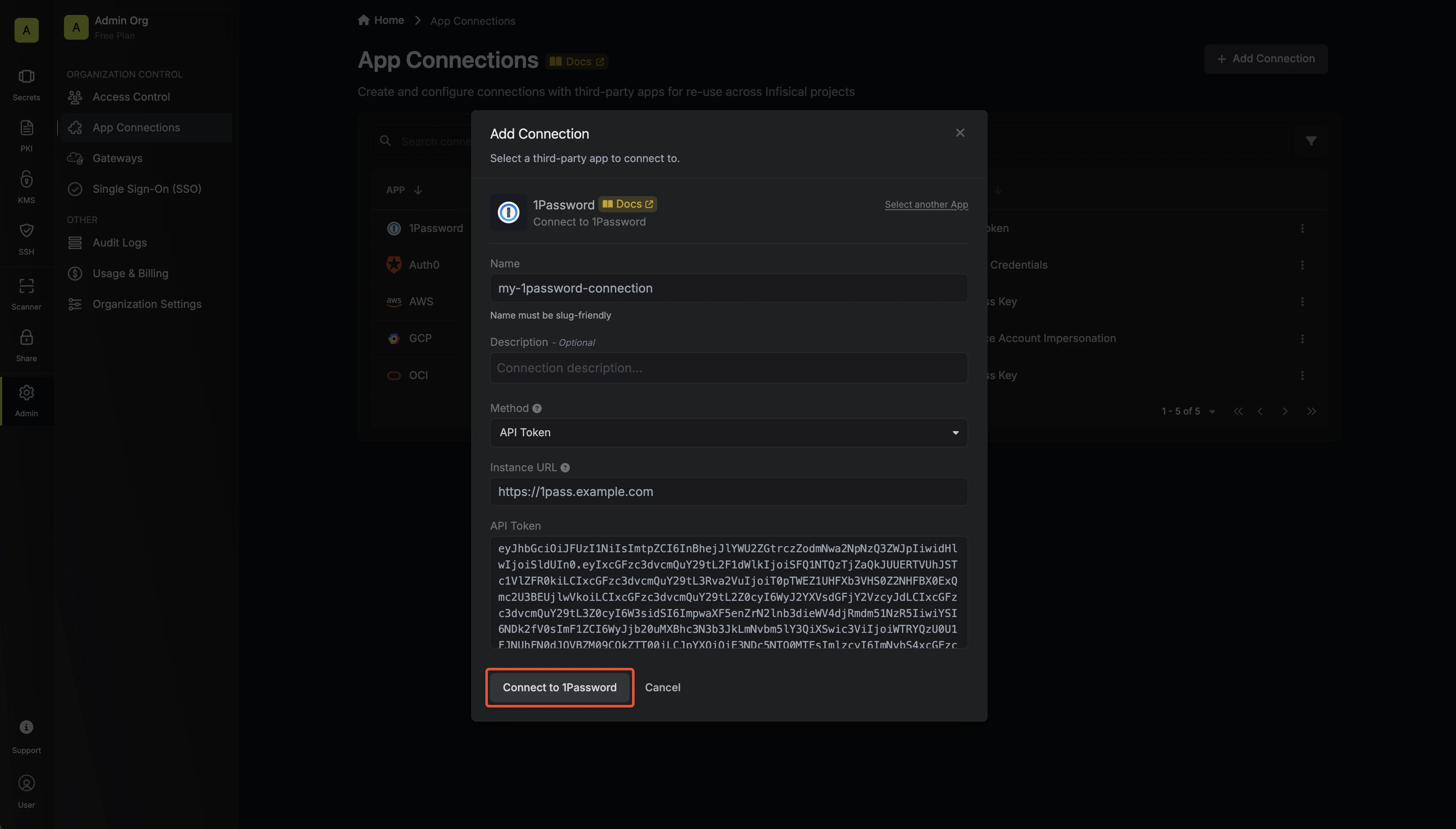Image resolution: width=1456 pixels, height=829 pixels.
Task: Open the KMS section
Action: (x=26, y=187)
